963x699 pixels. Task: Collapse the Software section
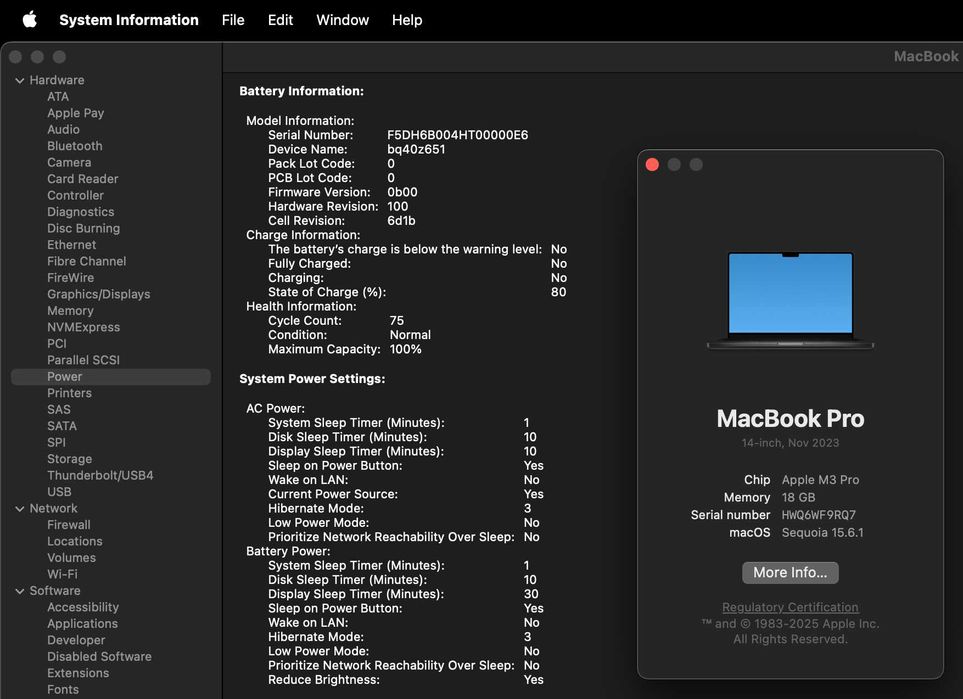(20, 591)
